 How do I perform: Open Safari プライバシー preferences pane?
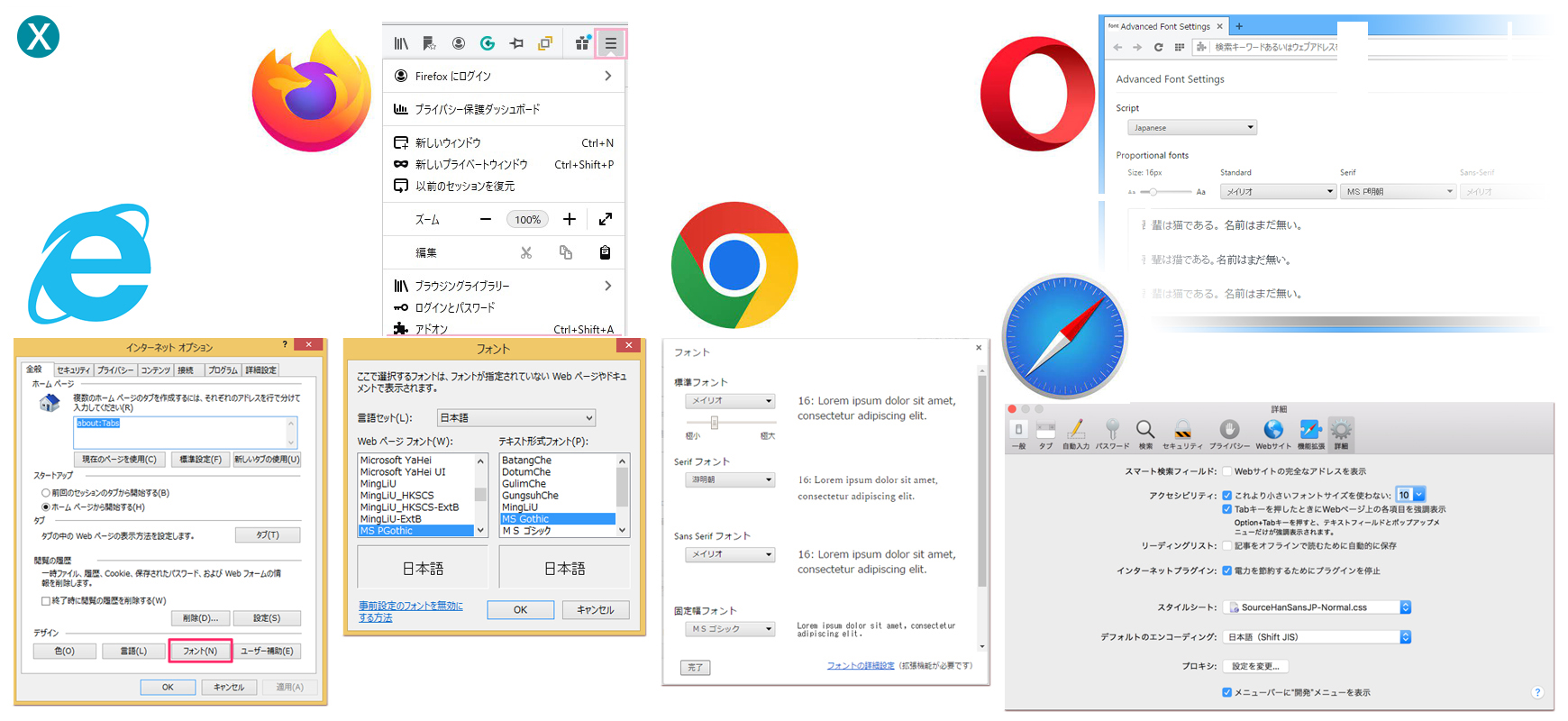1229,434
